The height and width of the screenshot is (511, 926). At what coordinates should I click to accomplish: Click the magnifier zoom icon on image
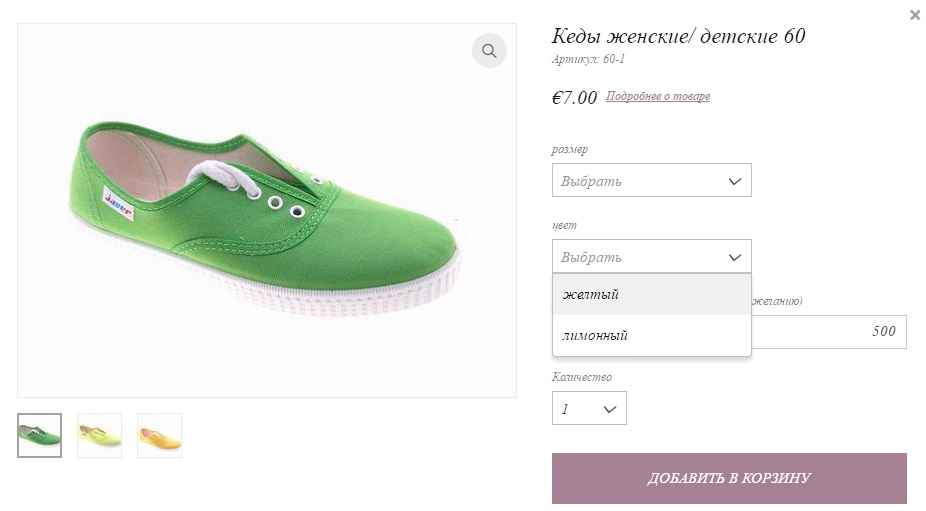[x=489, y=51]
